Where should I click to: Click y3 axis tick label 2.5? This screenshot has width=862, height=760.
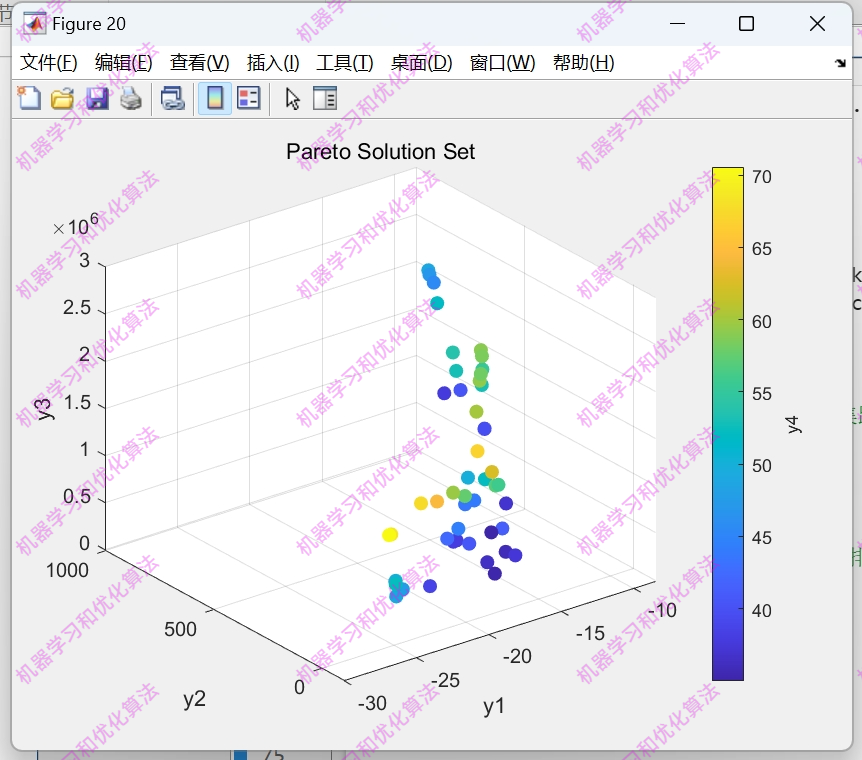tap(76, 308)
